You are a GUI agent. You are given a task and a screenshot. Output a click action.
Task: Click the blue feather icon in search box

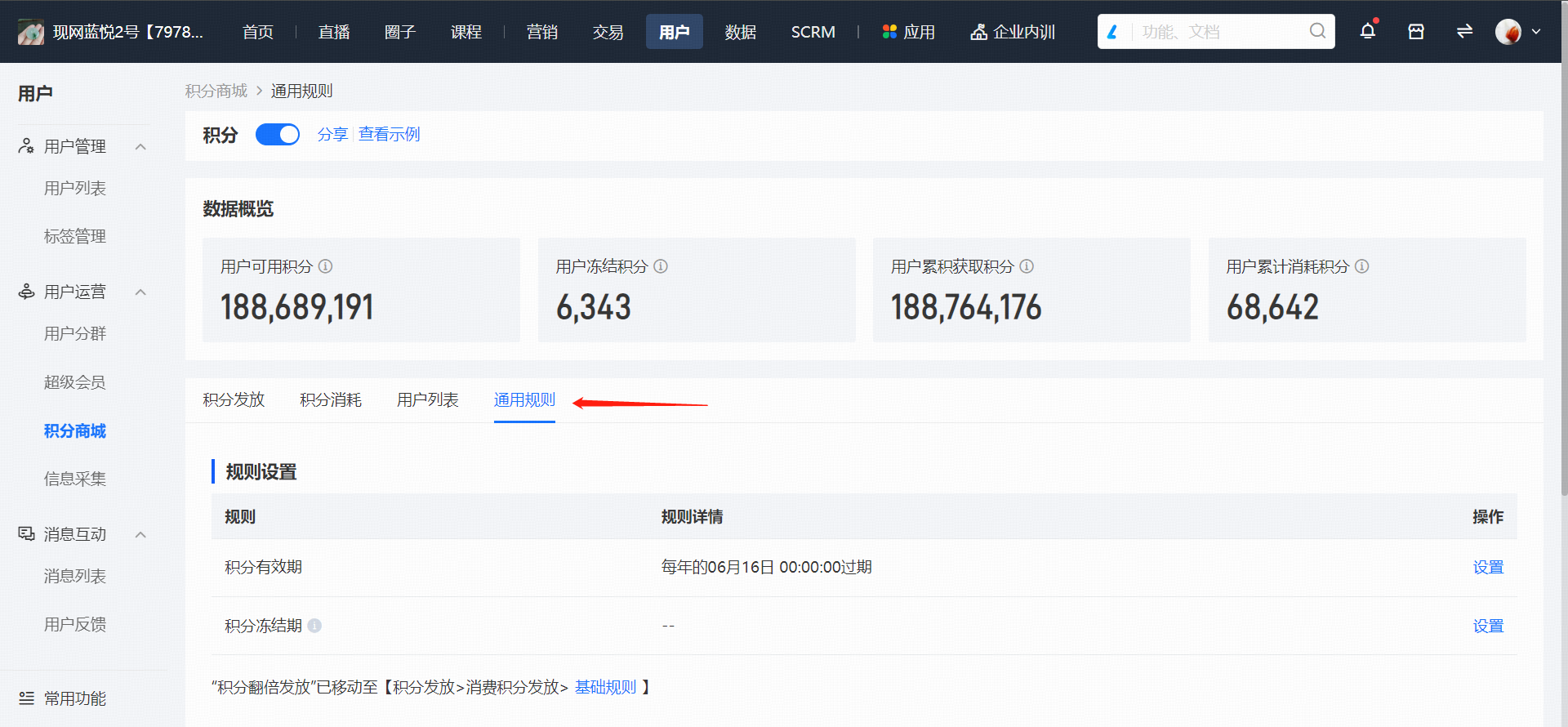tap(1112, 32)
